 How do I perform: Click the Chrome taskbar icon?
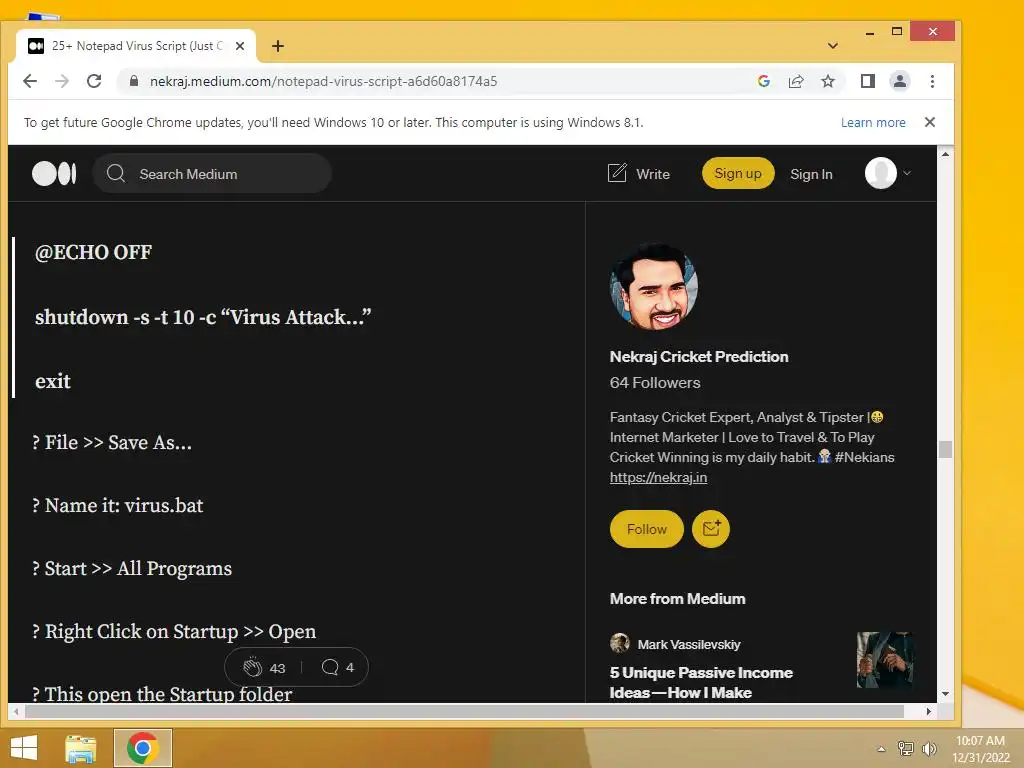[143, 748]
